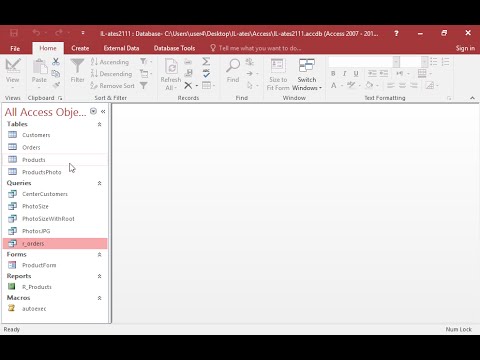Toggle Italic text formatting

(x=345, y=74)
